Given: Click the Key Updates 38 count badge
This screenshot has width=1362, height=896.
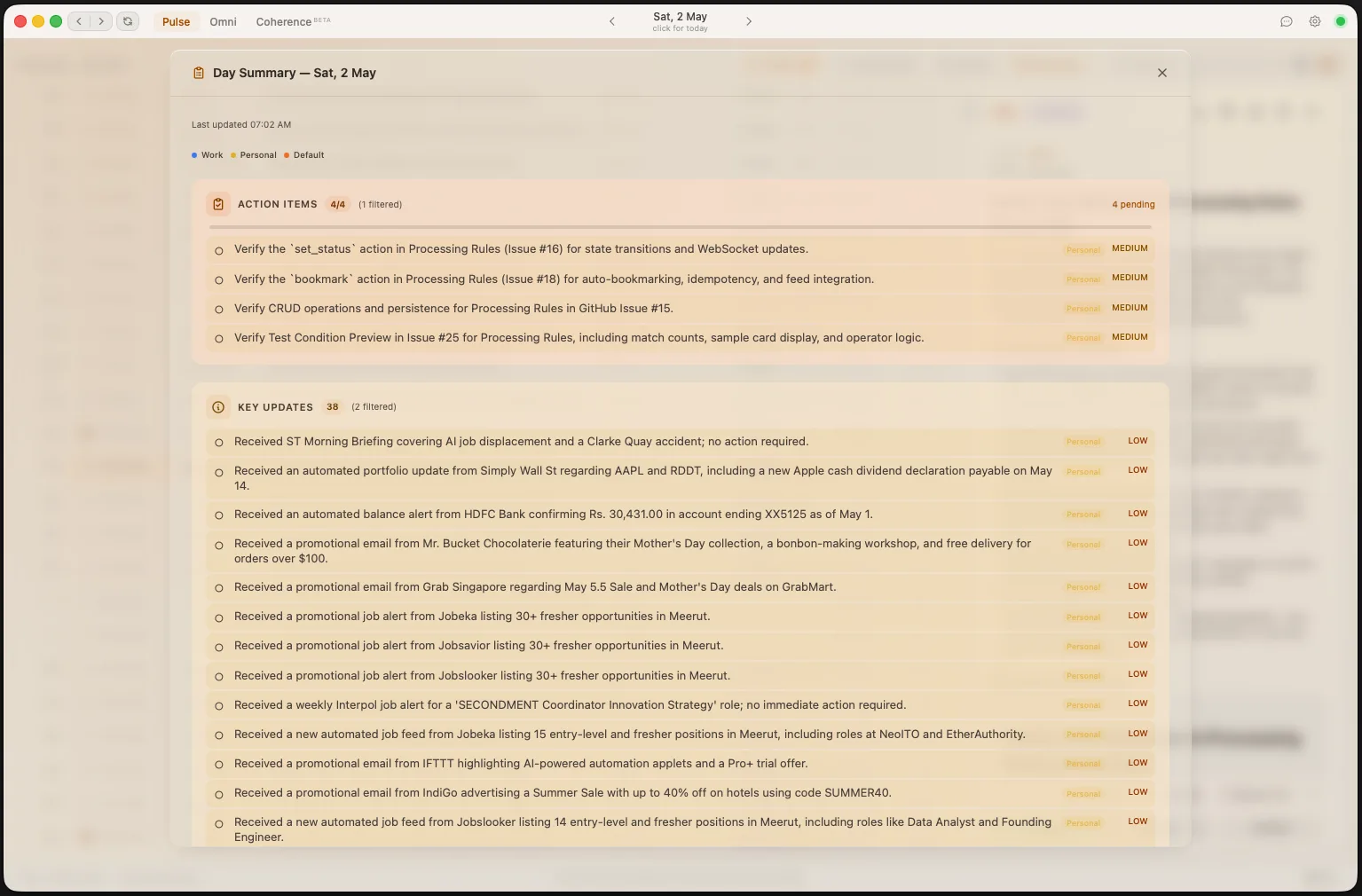Looking at the screenshot, I should (332, 407).
